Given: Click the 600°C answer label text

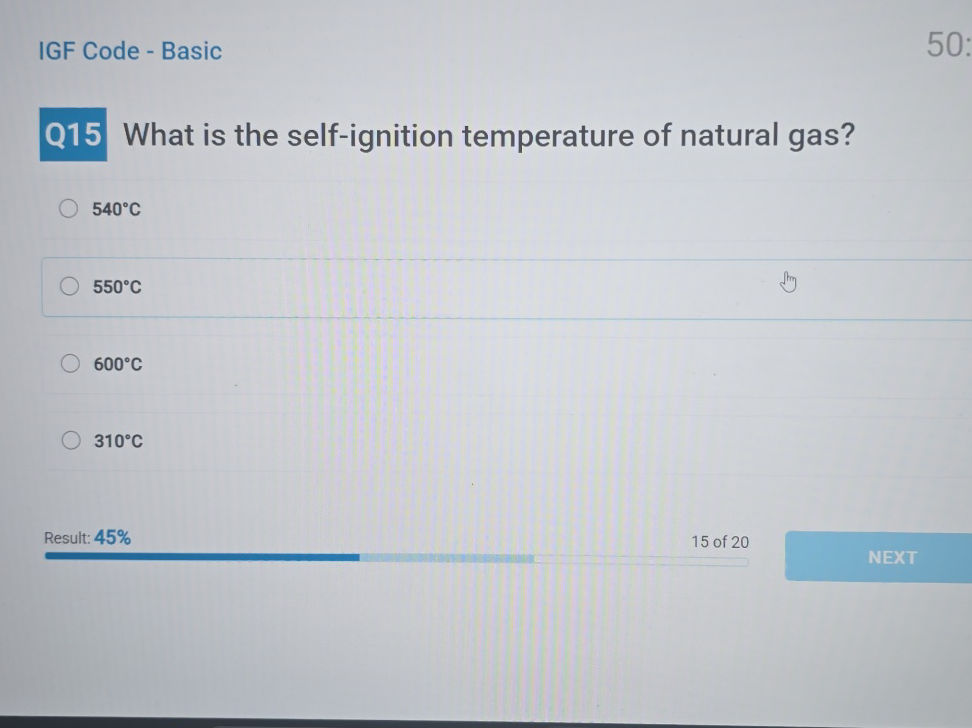Looking at the screenshot, I should (x=119, y=363).
